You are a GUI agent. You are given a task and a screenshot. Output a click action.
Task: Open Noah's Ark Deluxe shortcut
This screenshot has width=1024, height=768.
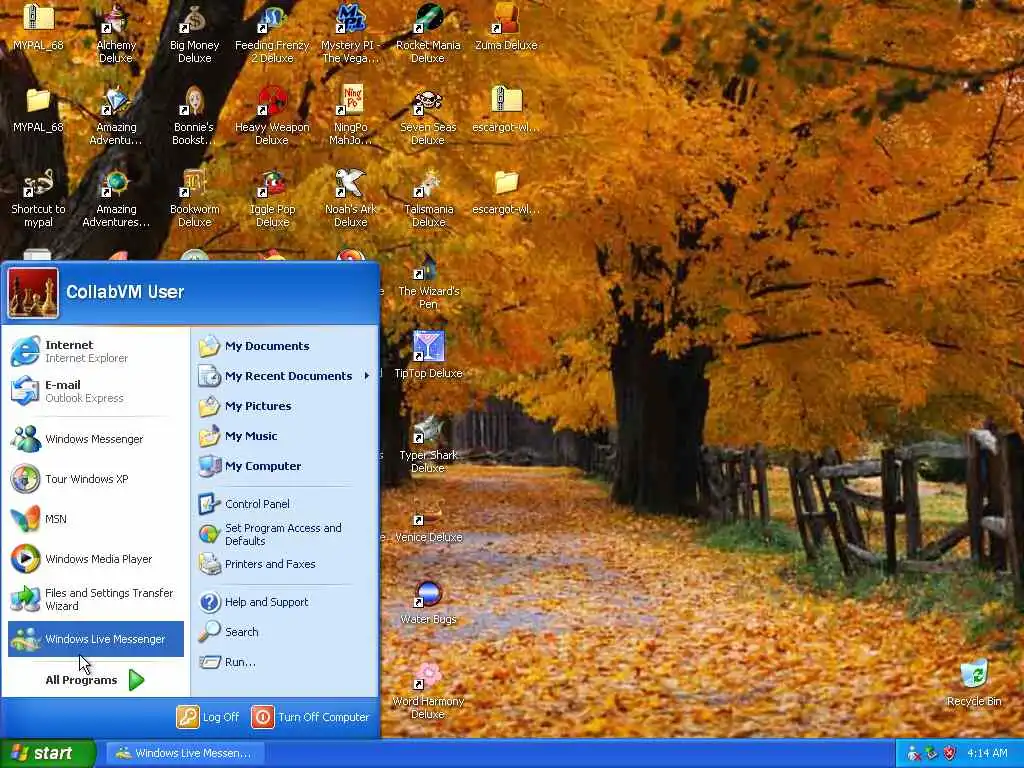tap(350, 198)
